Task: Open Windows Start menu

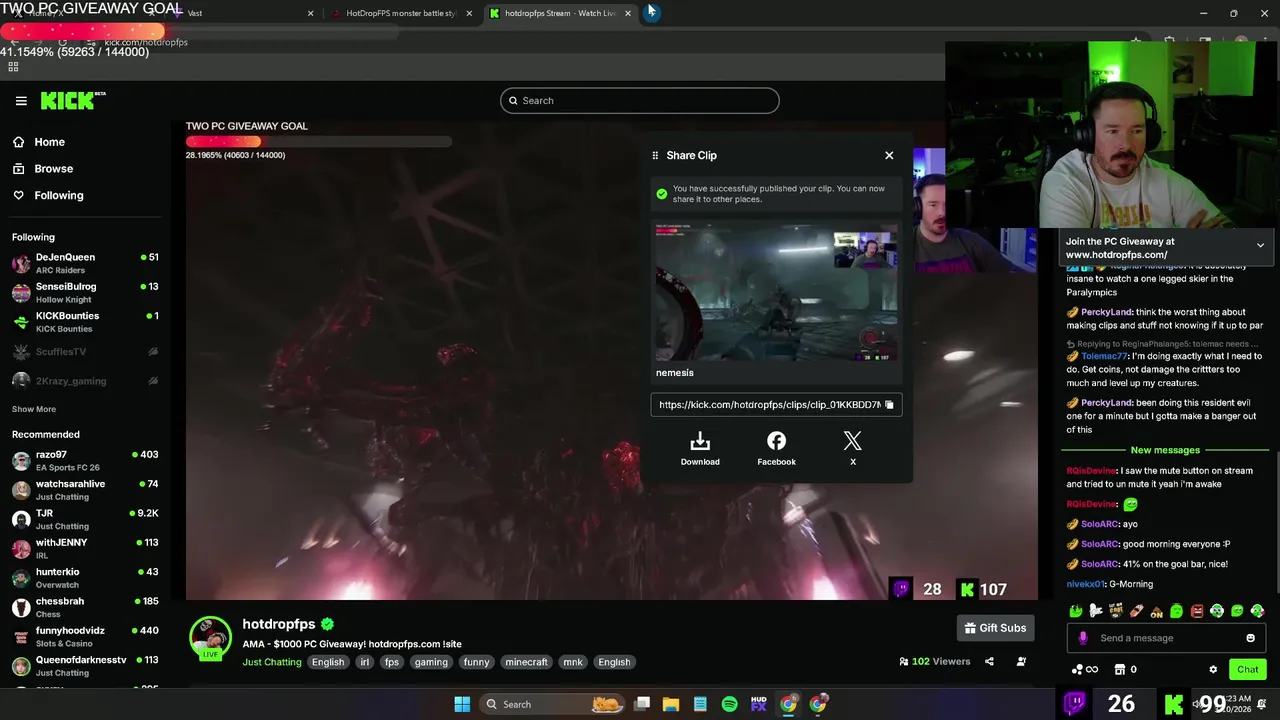Action: (x=462, y=704)
